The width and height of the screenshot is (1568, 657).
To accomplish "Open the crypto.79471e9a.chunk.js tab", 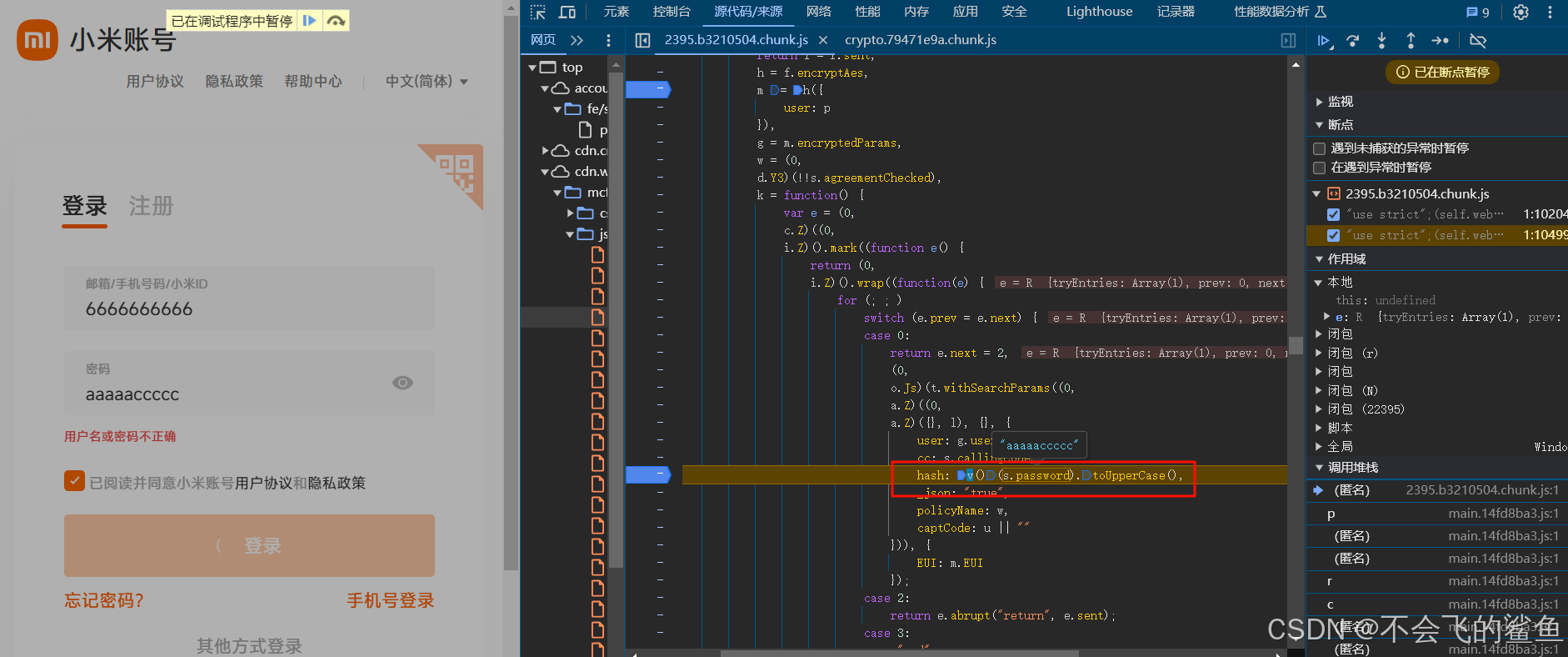I will pos(920,40).
